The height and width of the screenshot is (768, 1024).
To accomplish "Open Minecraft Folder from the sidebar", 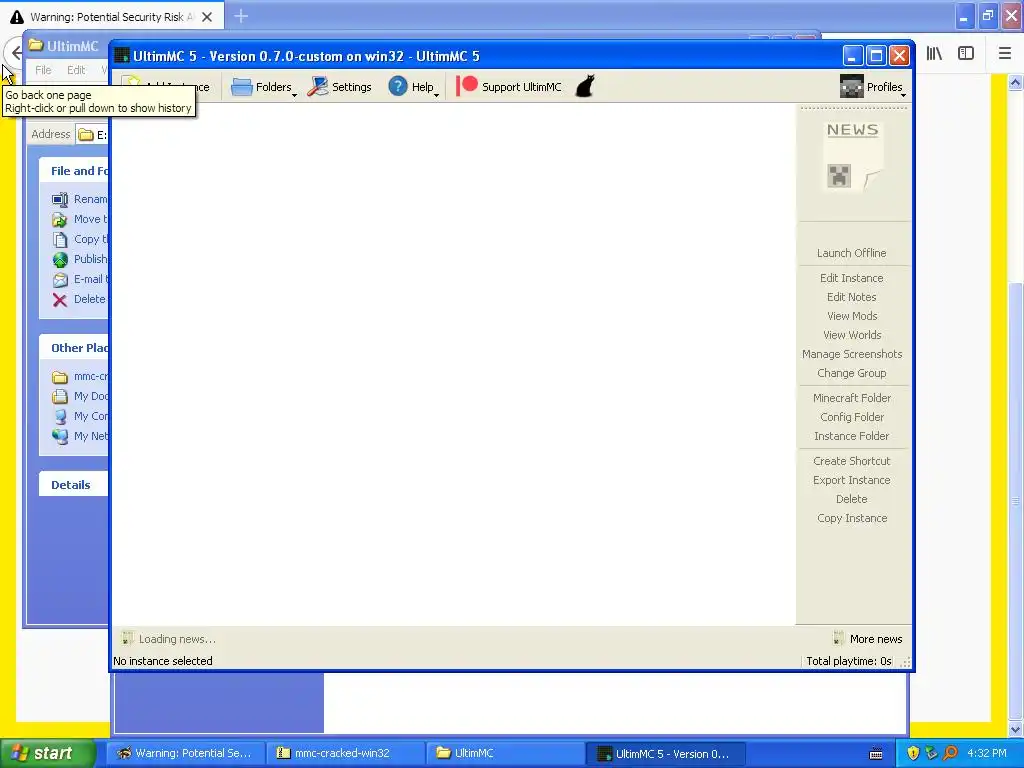I will click(x=852, y=398).
